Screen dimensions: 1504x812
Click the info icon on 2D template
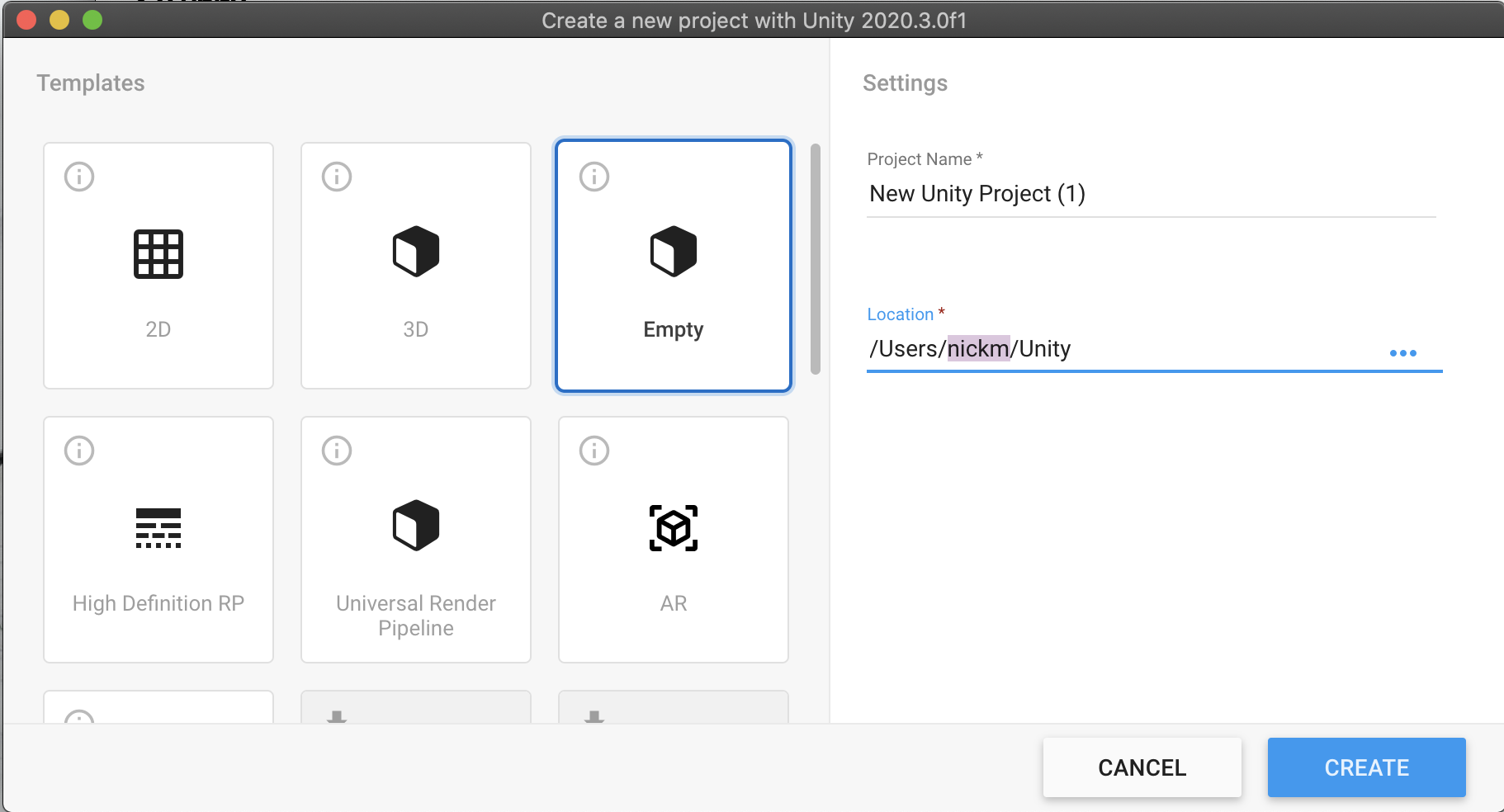click(79, 177)
